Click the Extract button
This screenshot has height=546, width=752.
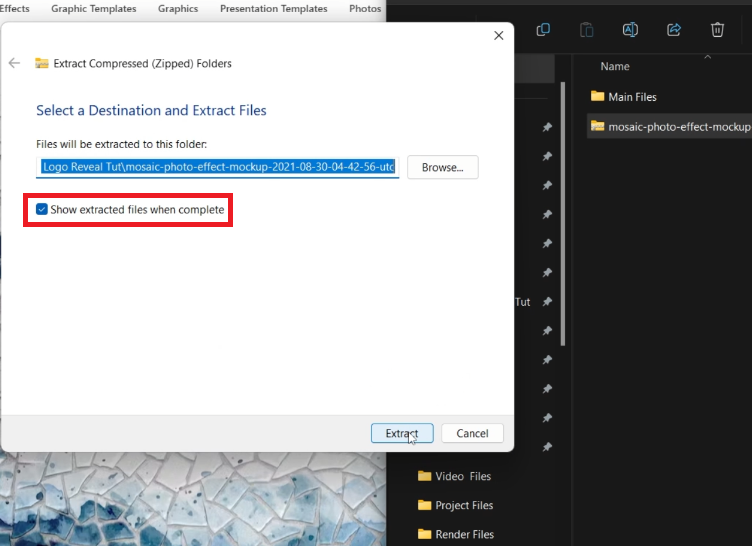coord(402,433)
